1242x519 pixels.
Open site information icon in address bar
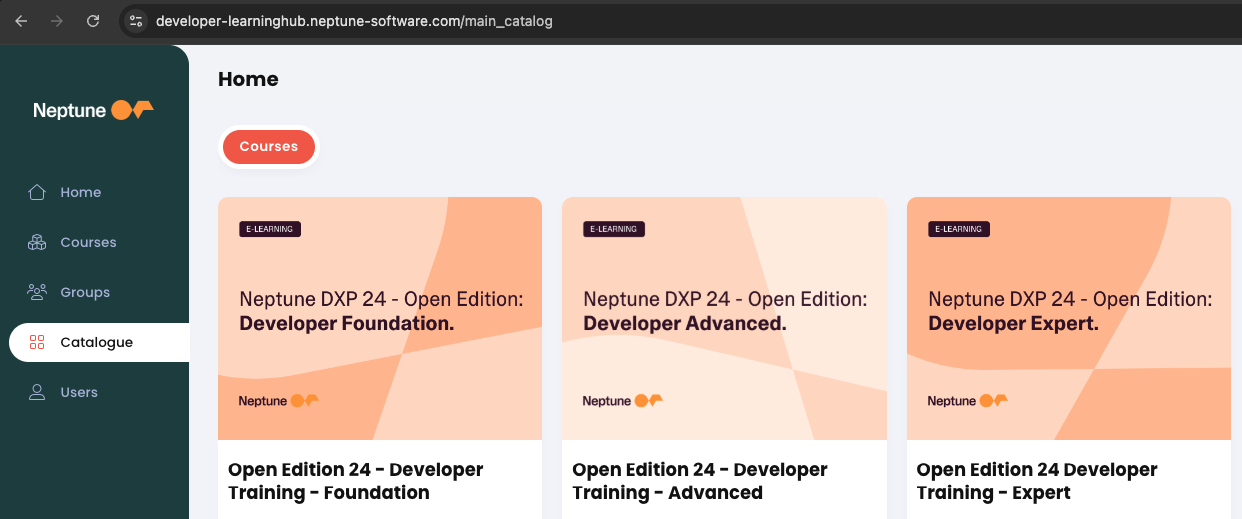pos(137,21)
